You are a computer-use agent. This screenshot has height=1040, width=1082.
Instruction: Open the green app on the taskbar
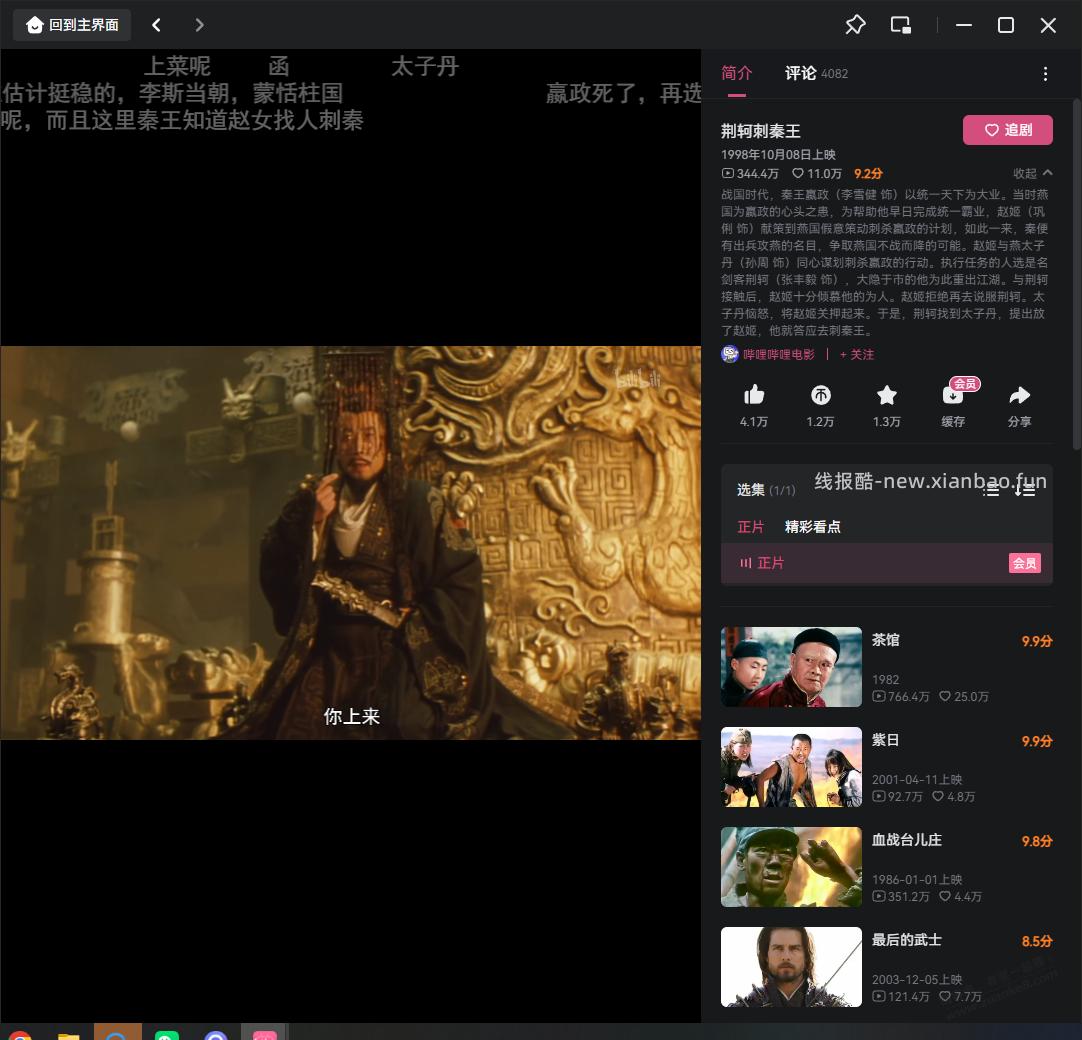pyautogui.click(x=167, y=1034)
